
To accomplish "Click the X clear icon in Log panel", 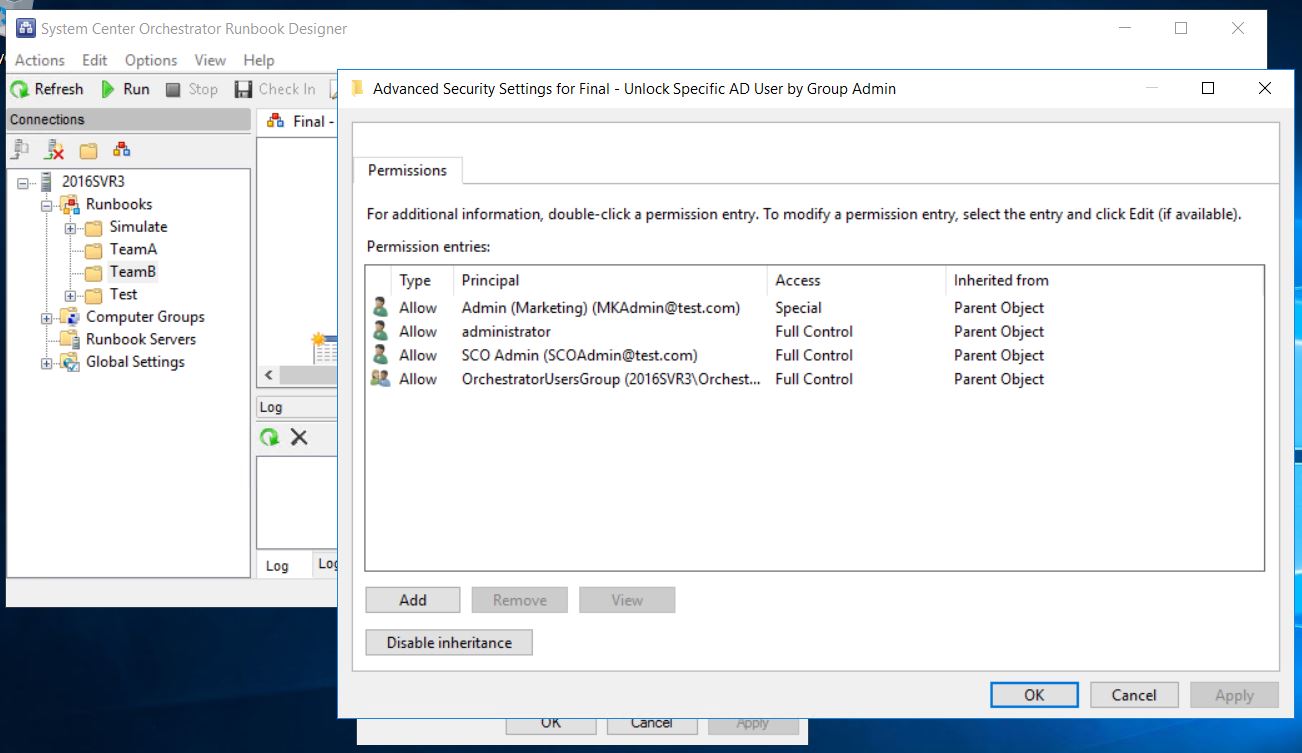I will coord(299,437).
